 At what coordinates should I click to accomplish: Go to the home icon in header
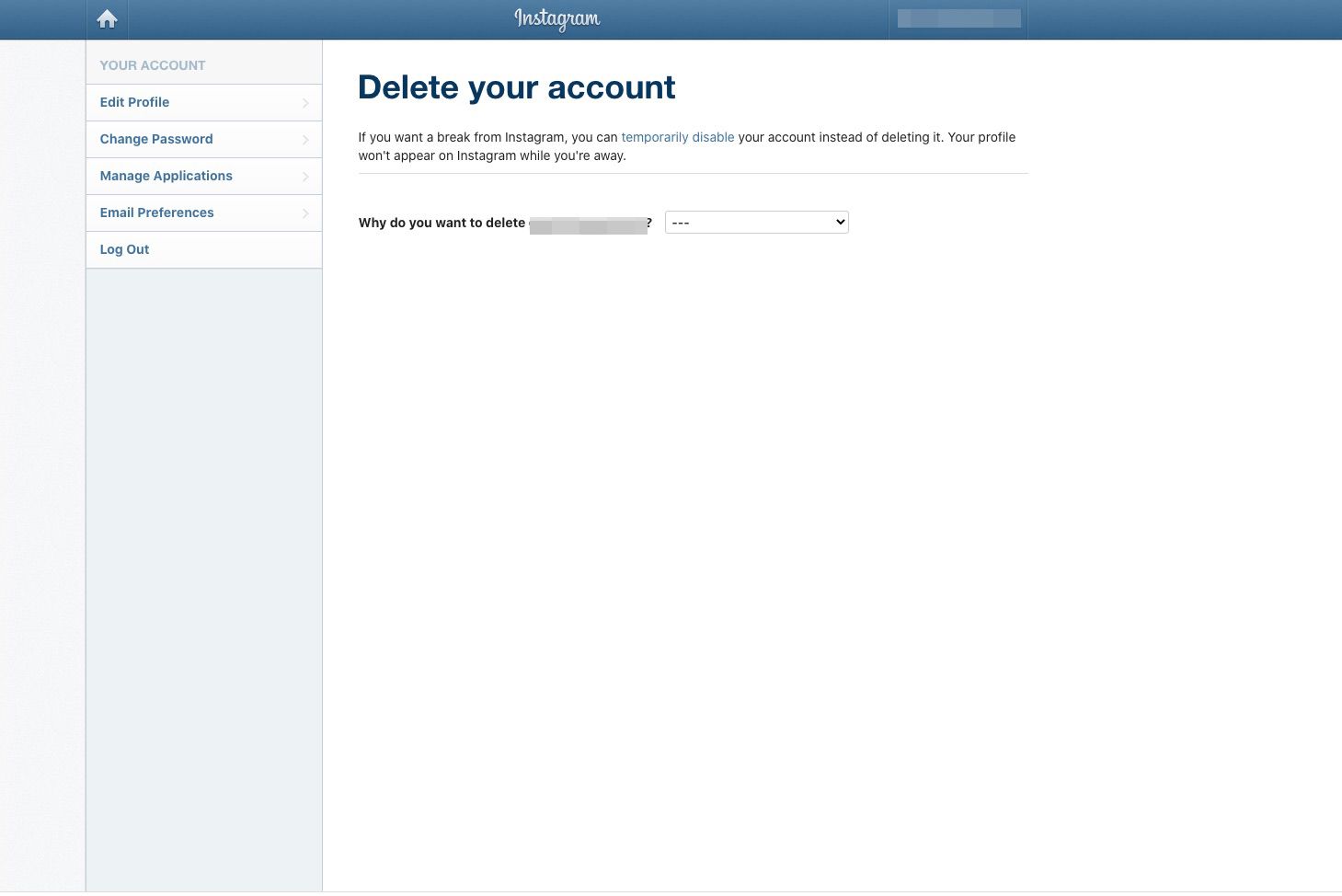click(107, 19)
